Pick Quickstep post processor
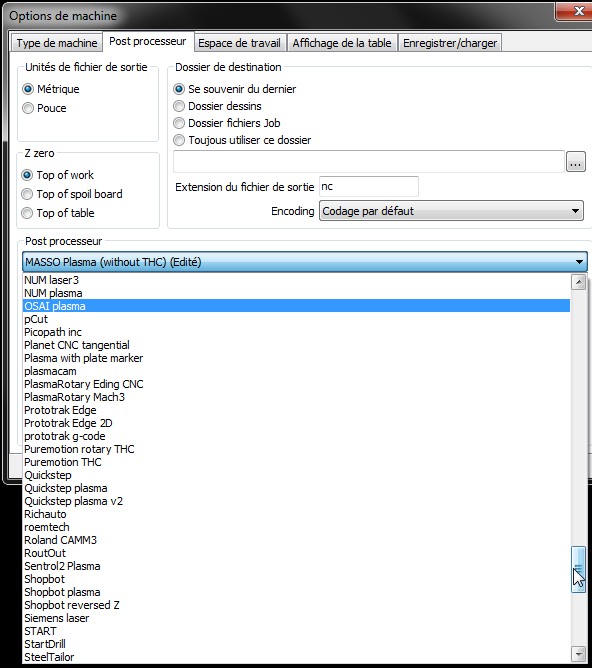 click(x=296, y=475)
